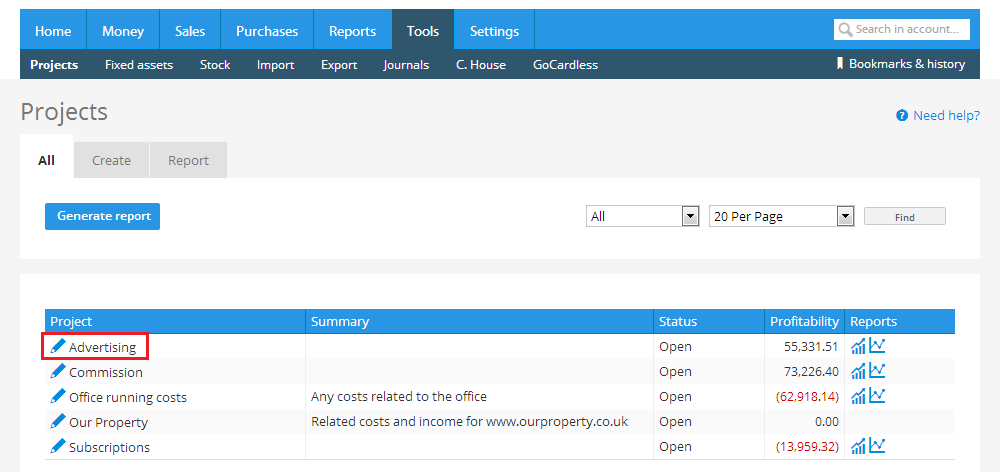The width and height of the screenshot is (1000, 472).
Task: Open bar chart report for Subscriptions
Action: (x=858, y=446)
